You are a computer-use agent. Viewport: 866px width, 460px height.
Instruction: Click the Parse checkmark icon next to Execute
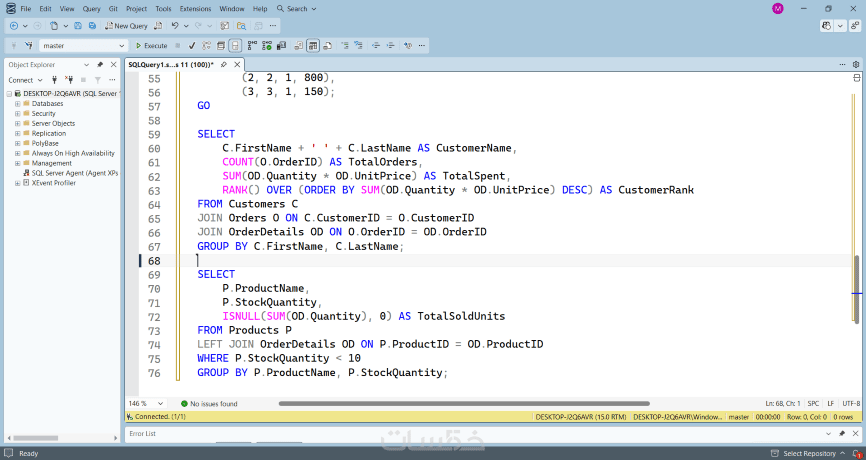[192, 46]
